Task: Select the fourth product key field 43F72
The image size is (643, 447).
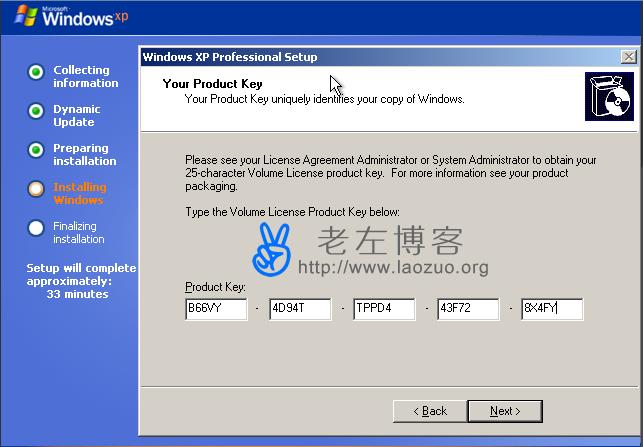Action: coord(468,309)
